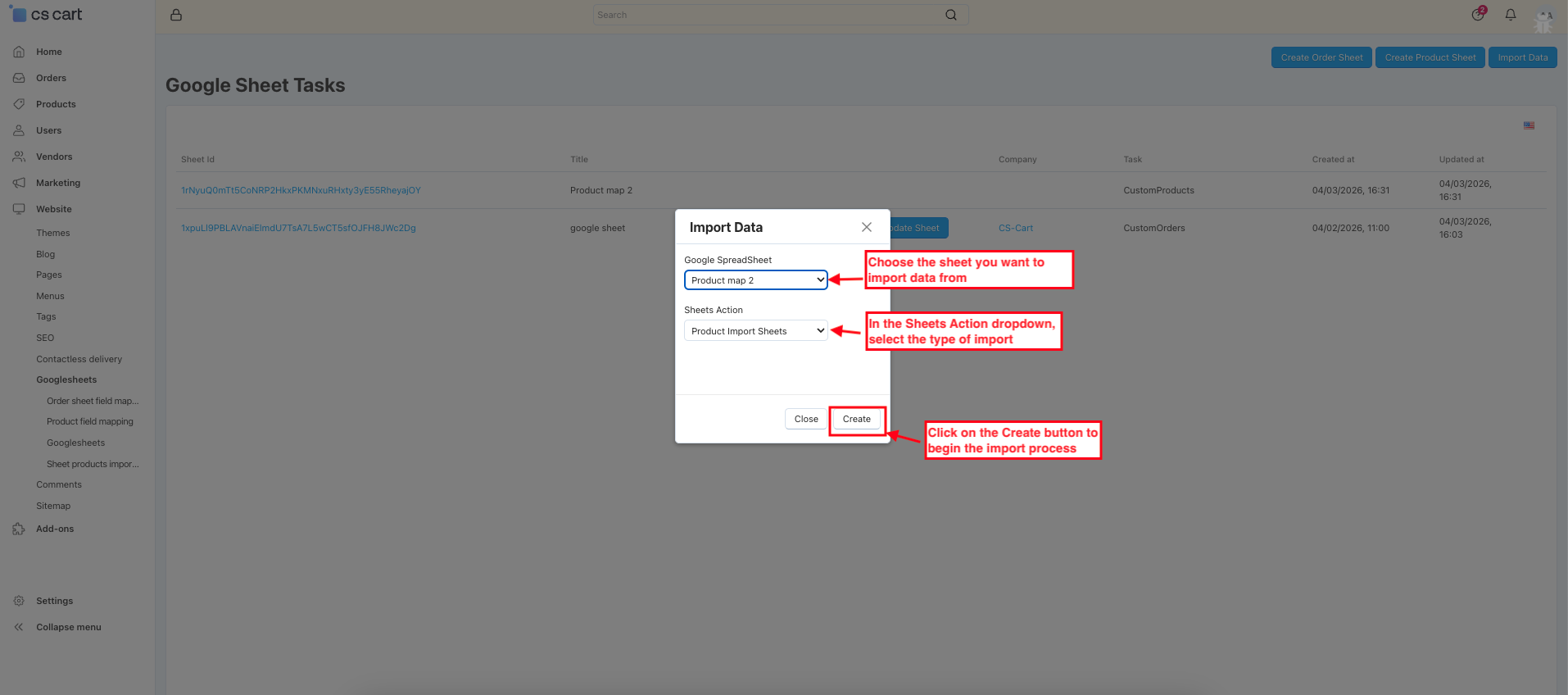Click the CustomProducts task cell
Viewport: 1568px width, 695px height.
pyautogui.click(x=1158, y=190)
